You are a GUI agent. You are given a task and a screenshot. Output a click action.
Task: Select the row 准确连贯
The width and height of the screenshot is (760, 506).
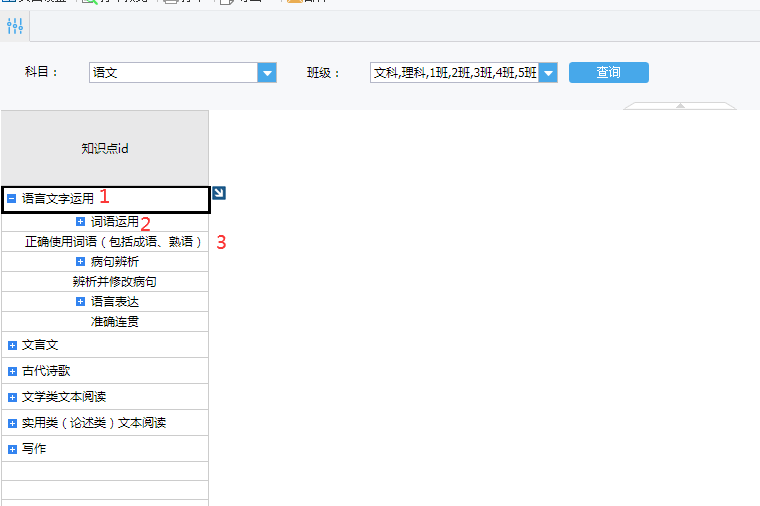click(105, 321)
